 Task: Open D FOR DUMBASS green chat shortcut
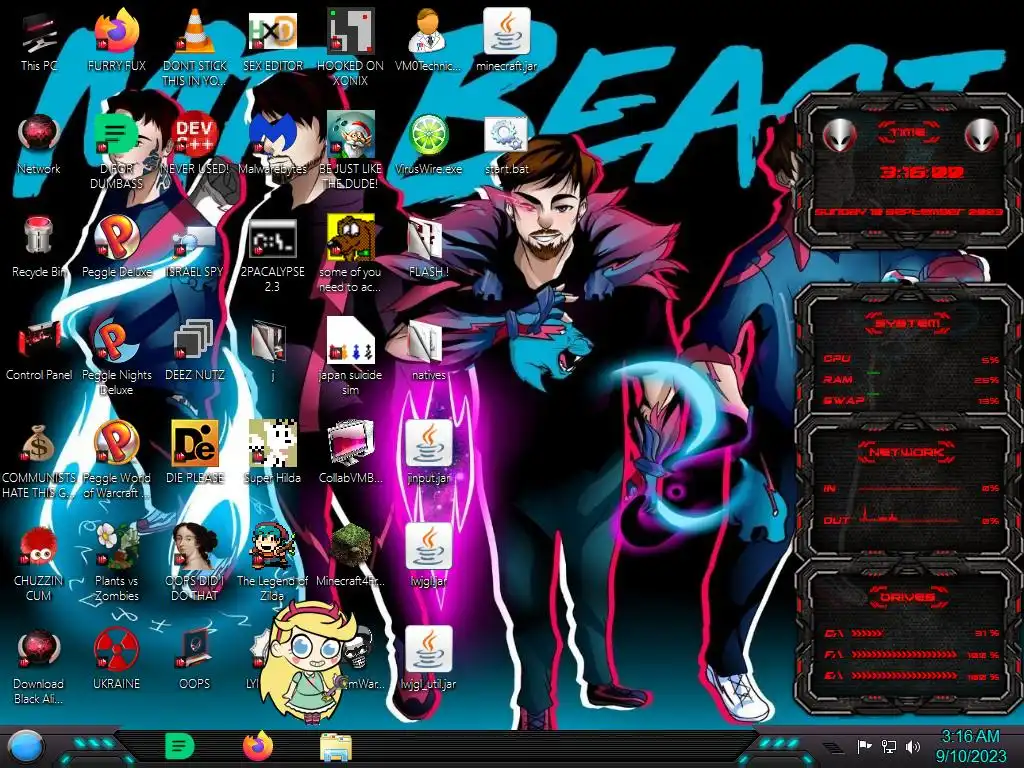click(116, 152)
